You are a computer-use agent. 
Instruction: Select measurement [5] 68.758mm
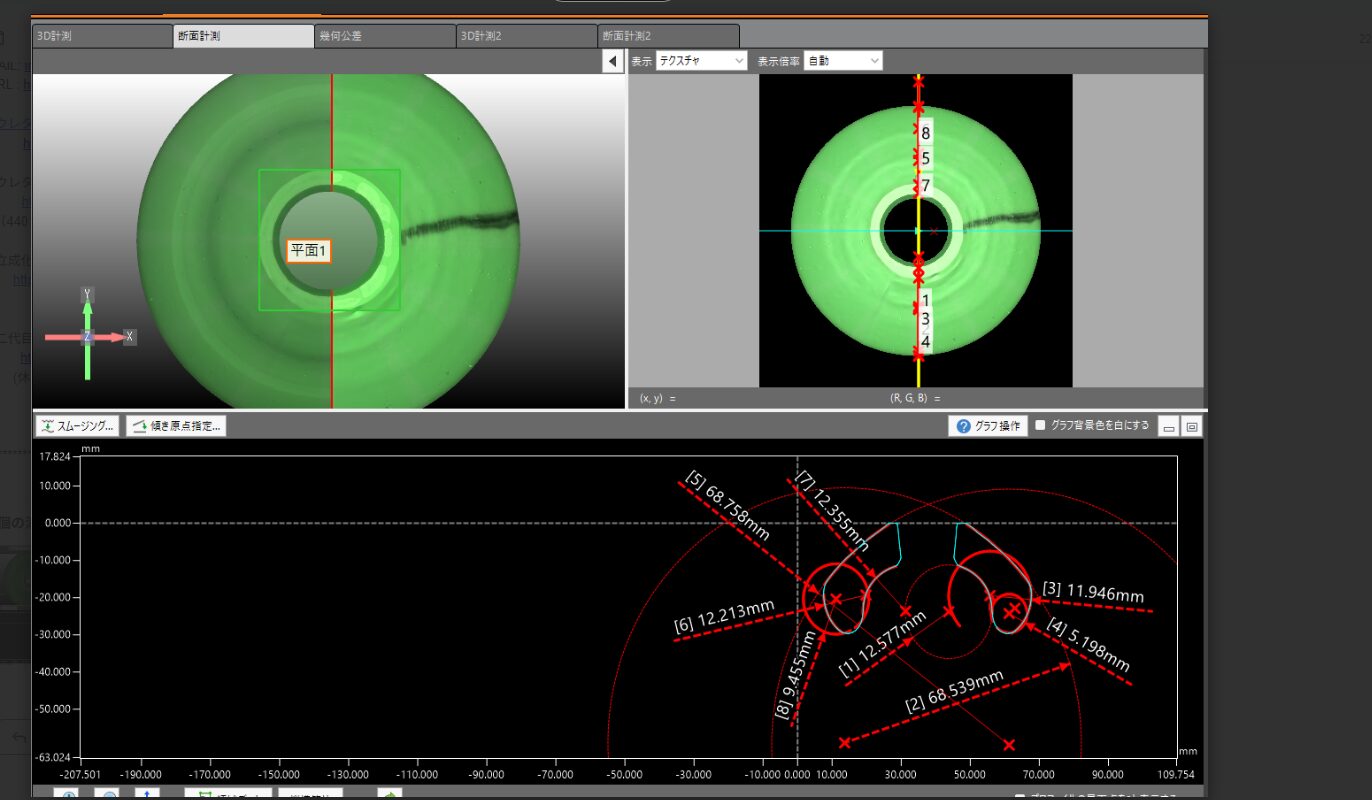pos(727,506)
